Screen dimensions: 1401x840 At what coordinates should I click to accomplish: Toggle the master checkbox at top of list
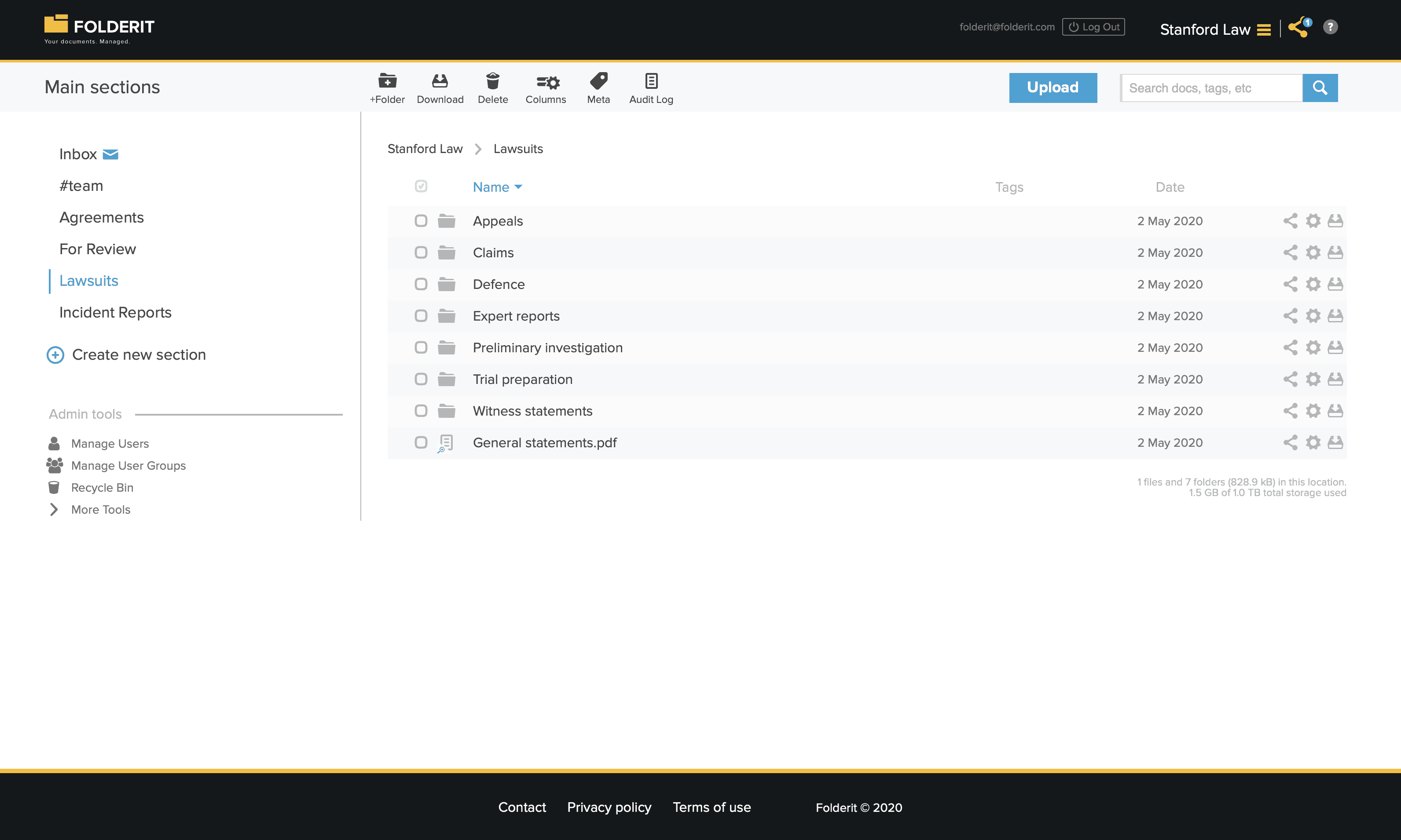[x=422, y=187]
